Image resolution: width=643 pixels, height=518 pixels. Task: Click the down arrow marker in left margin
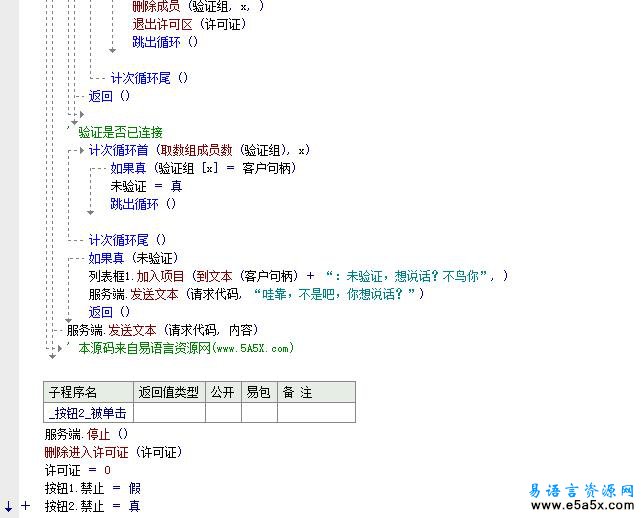pyautogui.click(x=9, y=506)
